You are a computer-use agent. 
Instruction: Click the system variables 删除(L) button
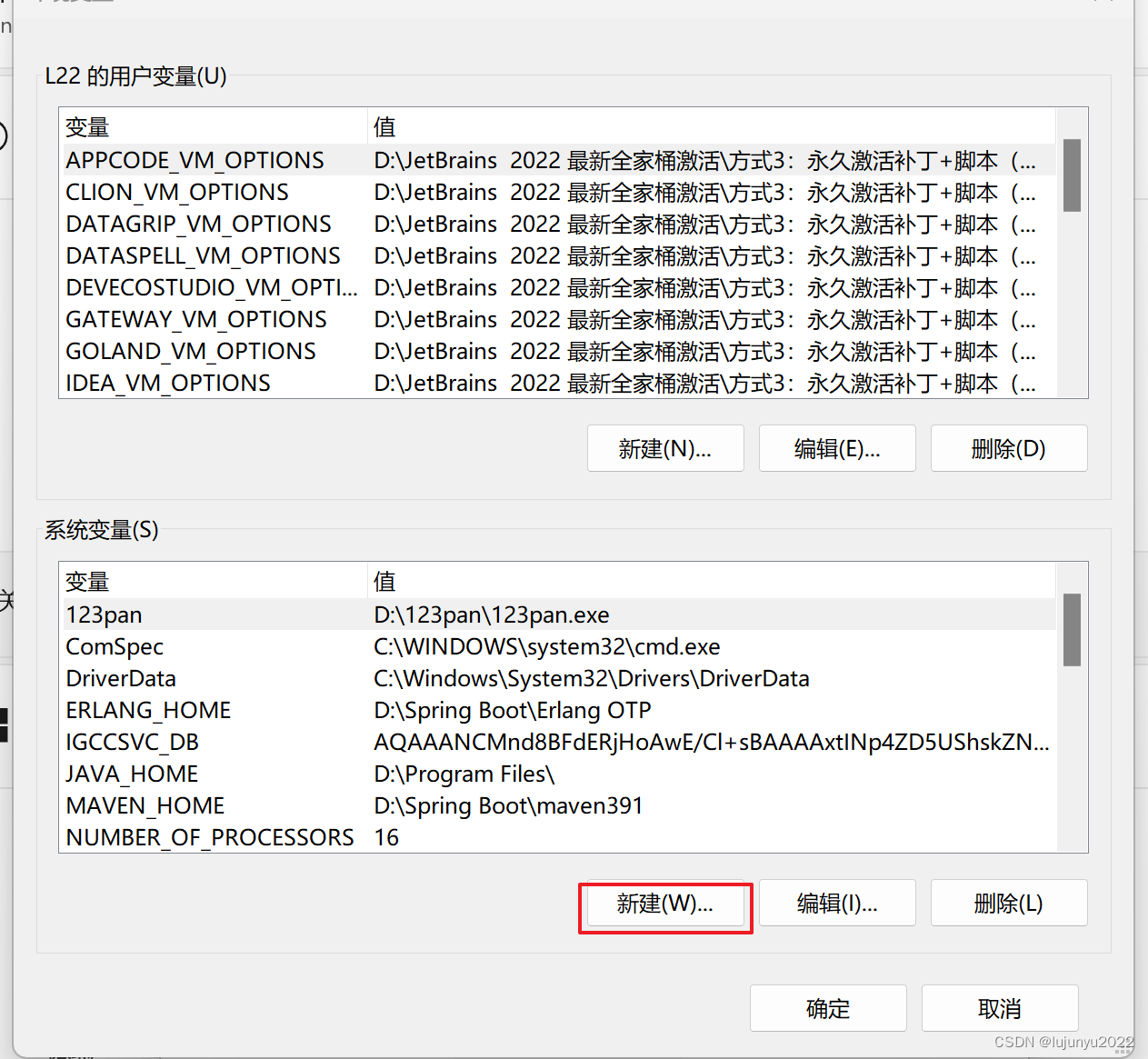(1009, 903)
